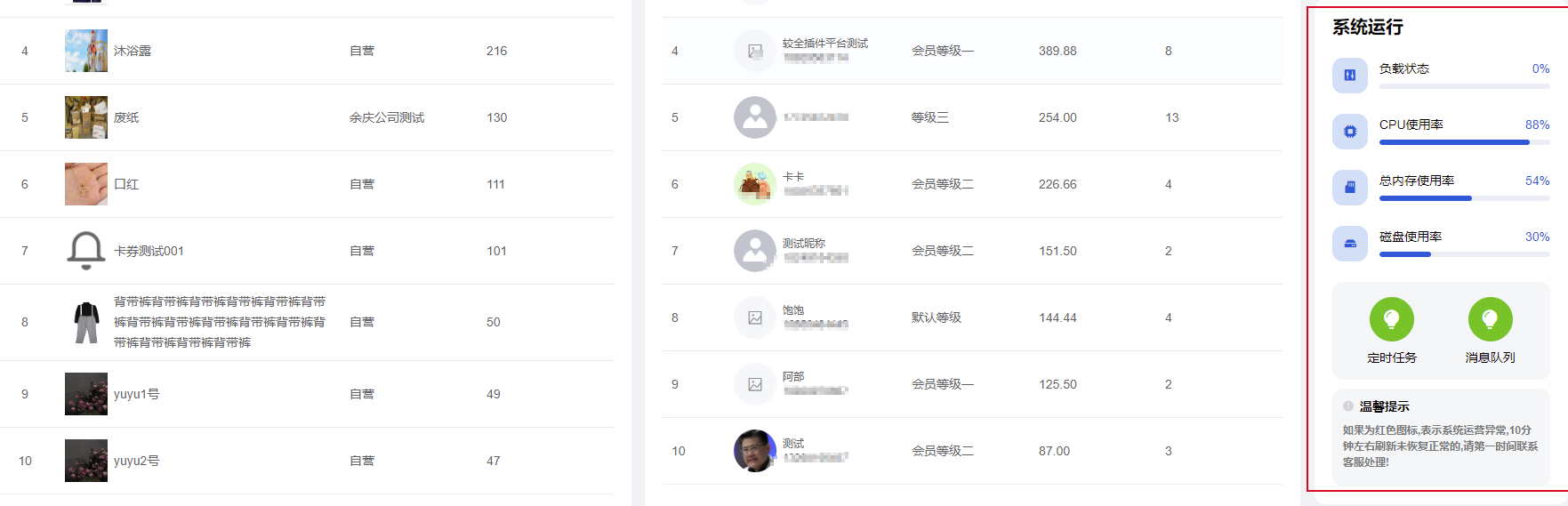Click the 总内存使用率 progress bar

1463,198
